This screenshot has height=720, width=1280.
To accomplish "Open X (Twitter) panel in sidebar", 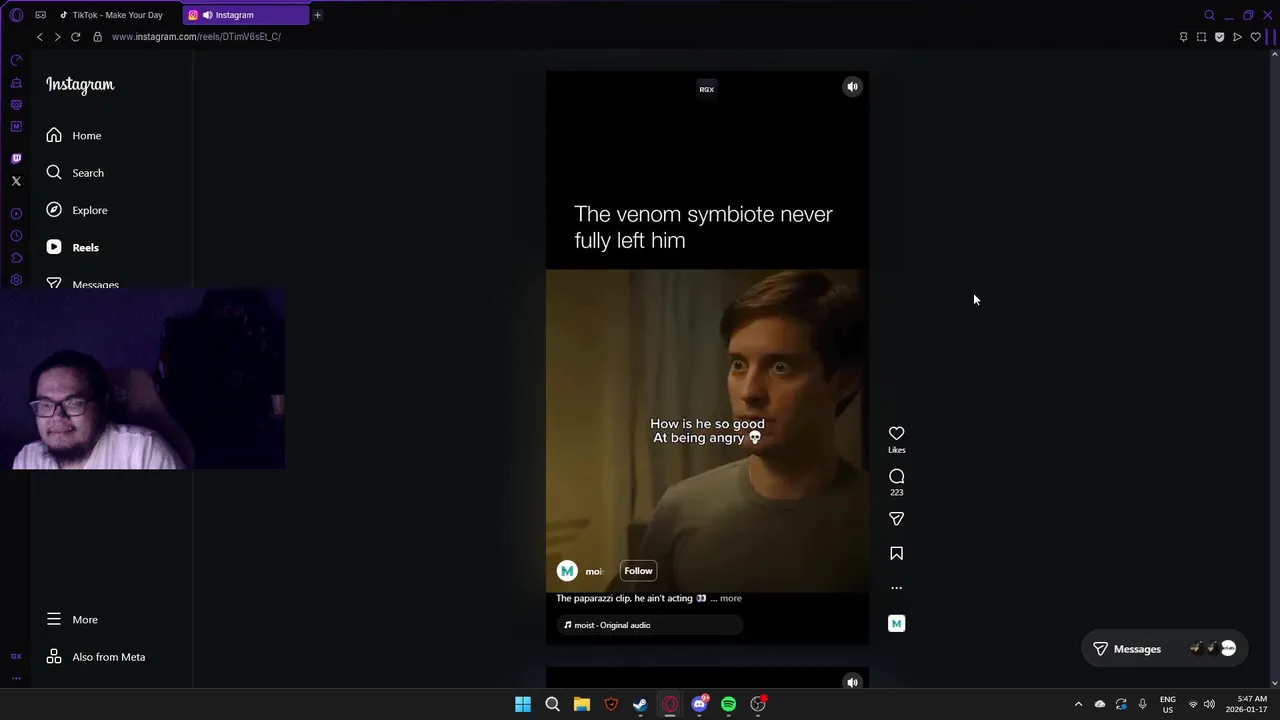I will 16,181.
